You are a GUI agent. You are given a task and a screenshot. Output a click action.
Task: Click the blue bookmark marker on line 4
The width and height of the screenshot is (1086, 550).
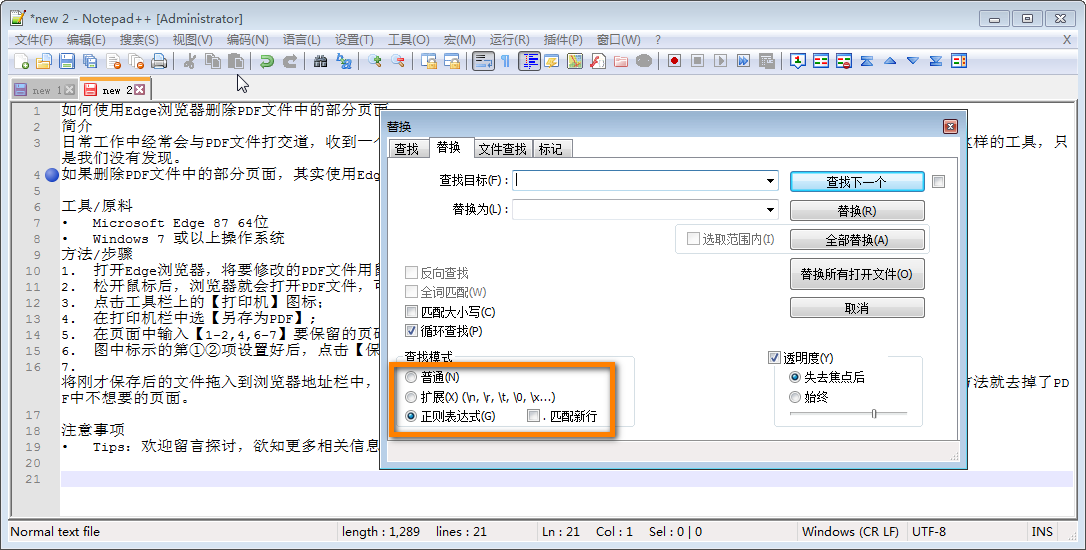51,175
